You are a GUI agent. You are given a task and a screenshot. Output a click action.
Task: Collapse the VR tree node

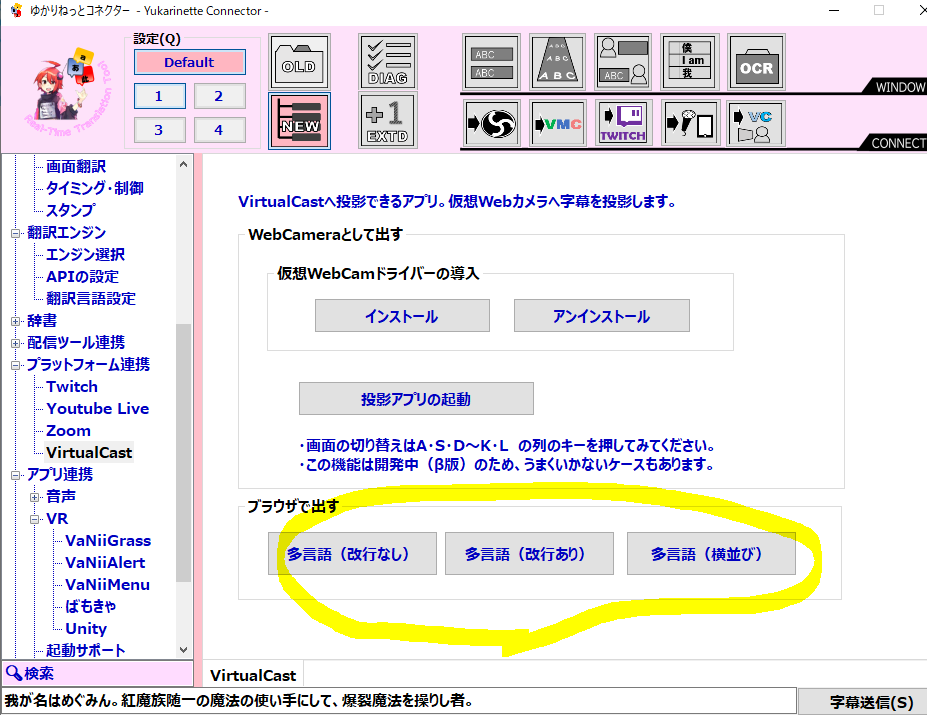[34, 519]
